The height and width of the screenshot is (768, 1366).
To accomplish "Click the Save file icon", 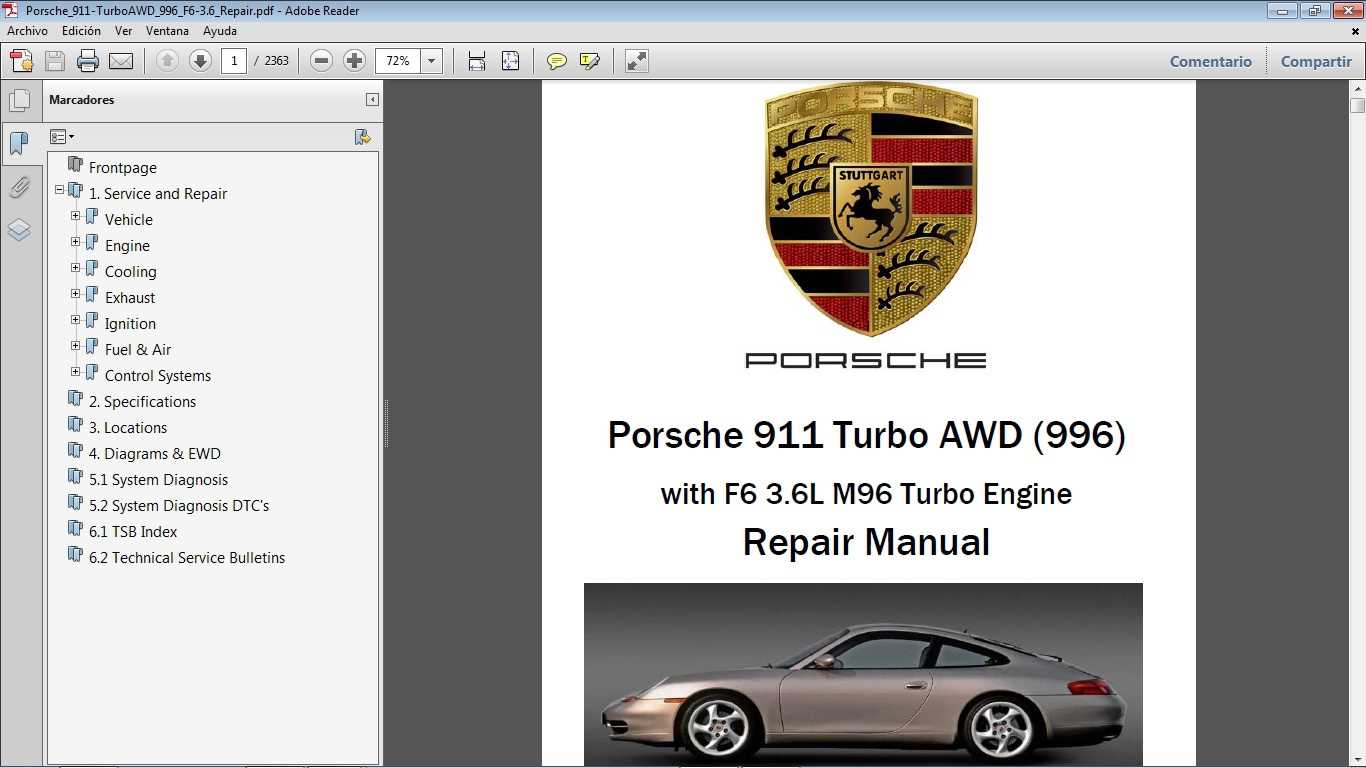I will pos(55,61).
